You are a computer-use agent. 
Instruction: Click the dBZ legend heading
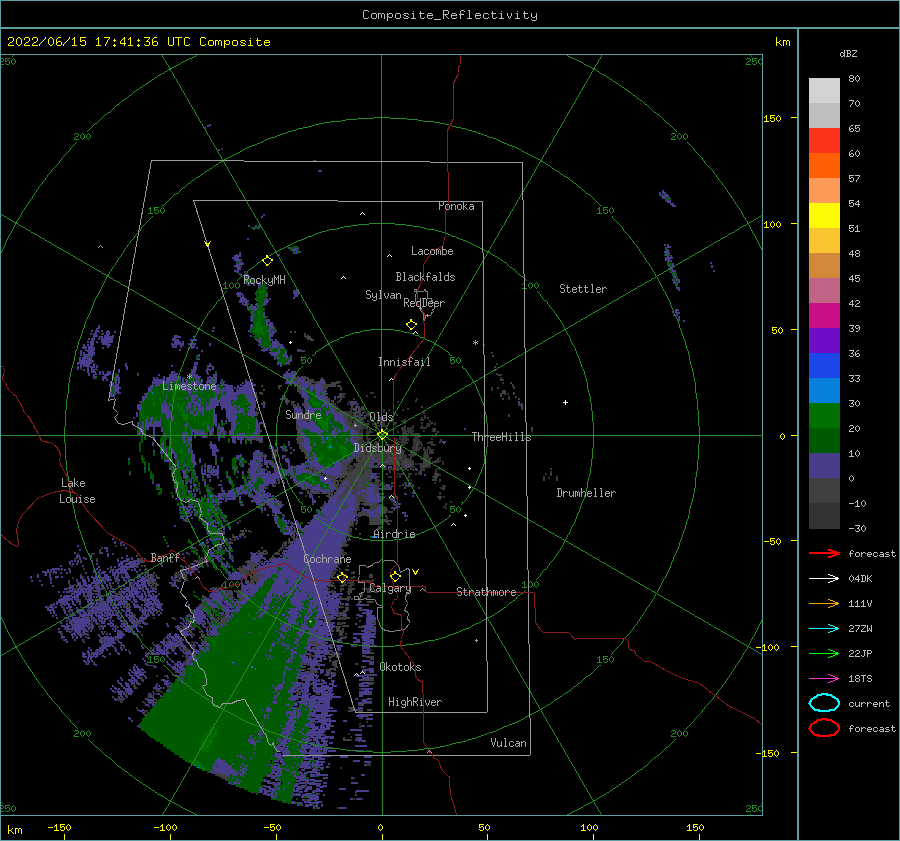(x=848, y=54)
